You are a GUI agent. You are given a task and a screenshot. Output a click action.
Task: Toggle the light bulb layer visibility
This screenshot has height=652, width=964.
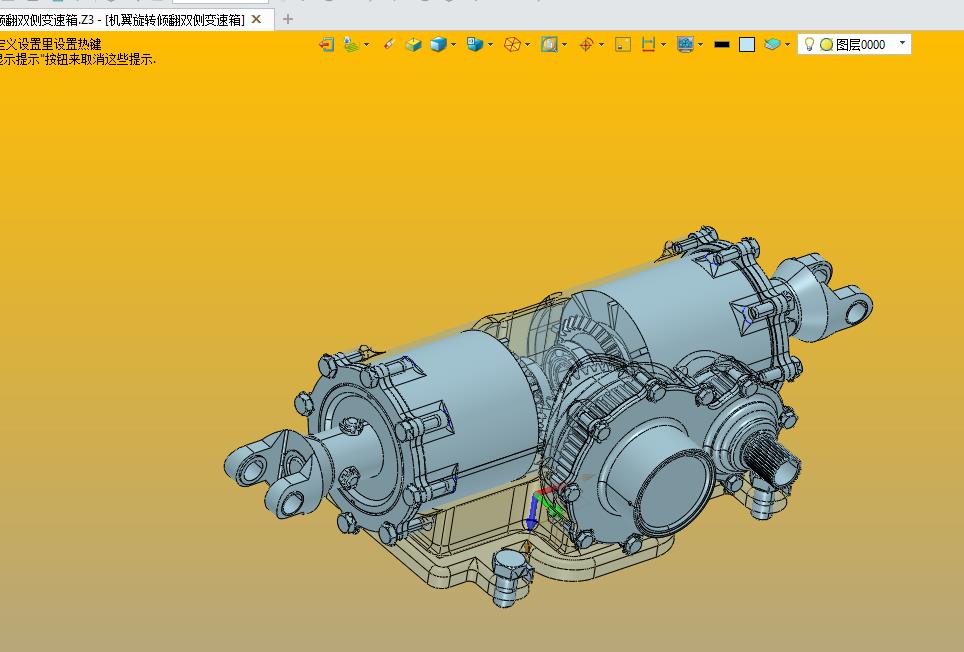click(810, 44)
